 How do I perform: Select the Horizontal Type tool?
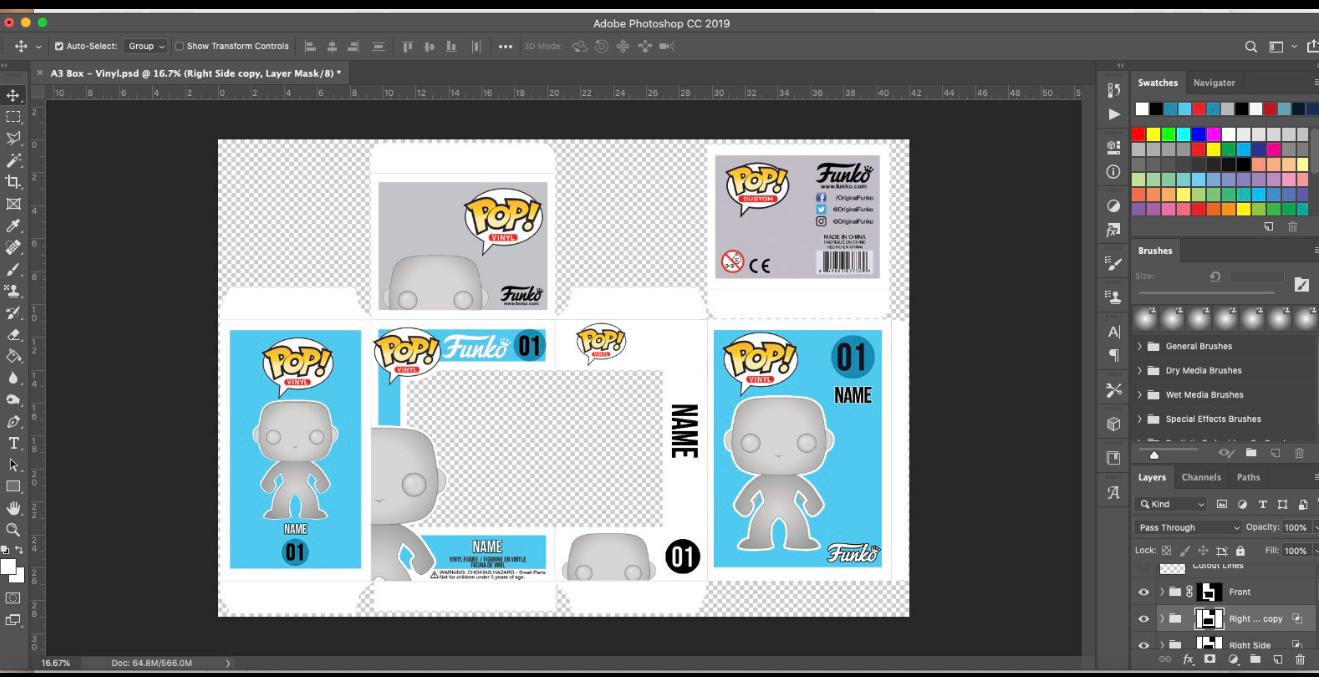[x=14, y=440]
